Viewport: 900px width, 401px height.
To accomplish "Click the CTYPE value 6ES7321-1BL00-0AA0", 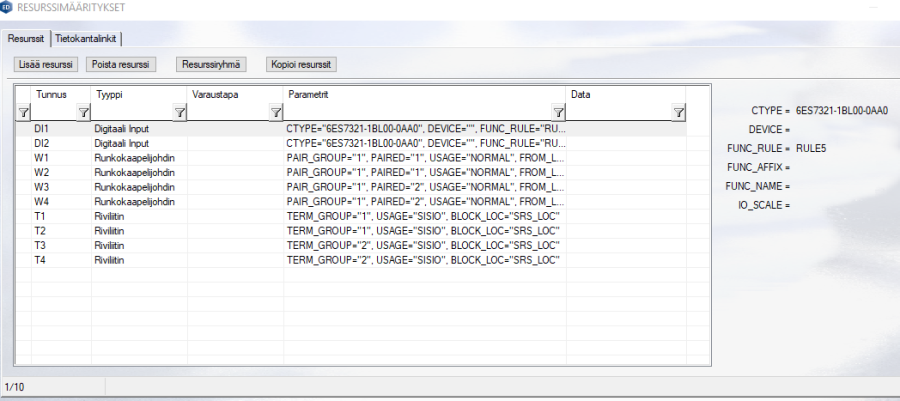I will point(842,110).
